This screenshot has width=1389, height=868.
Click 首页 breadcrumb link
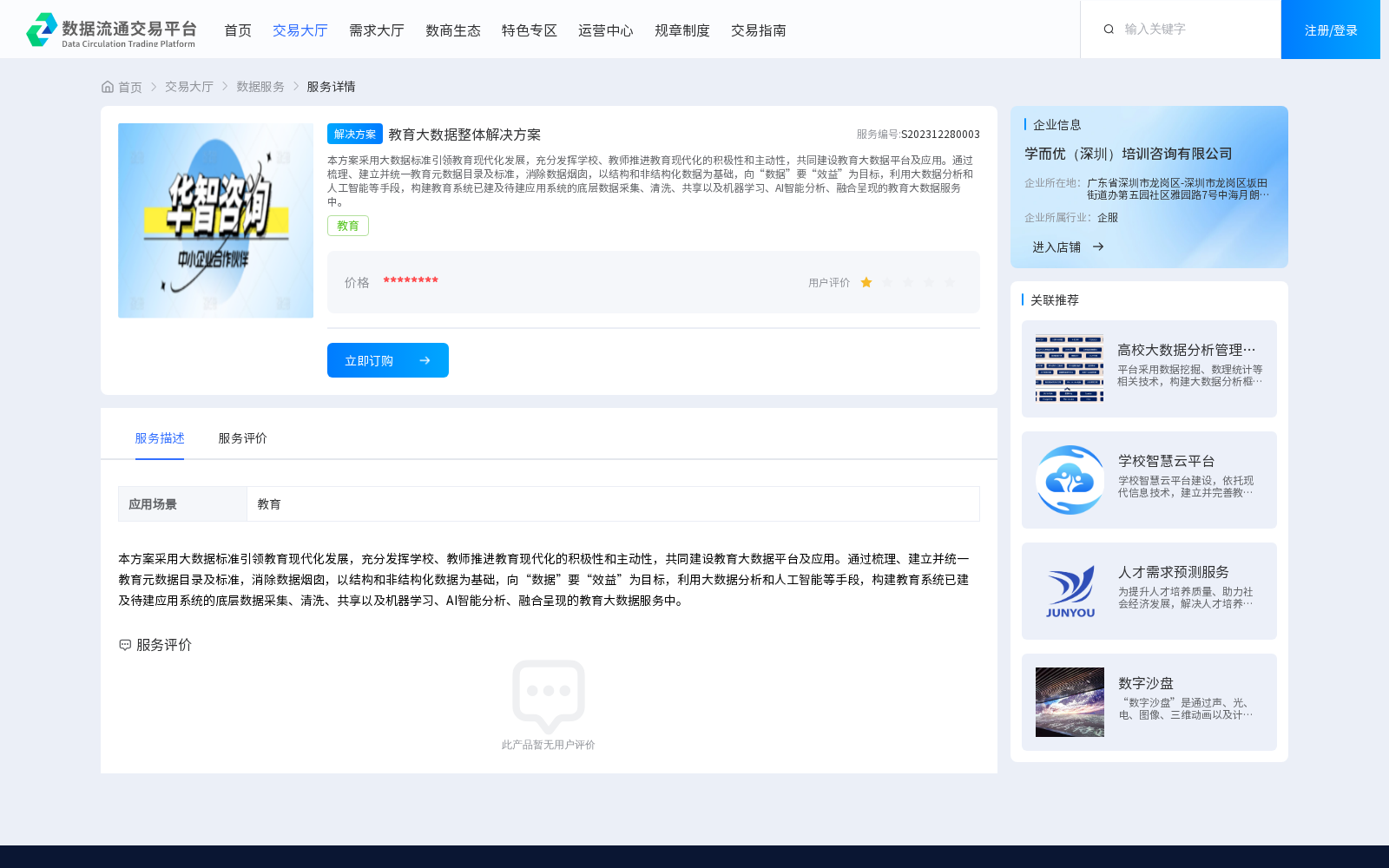pyautogui.click(x=130, y=87)
